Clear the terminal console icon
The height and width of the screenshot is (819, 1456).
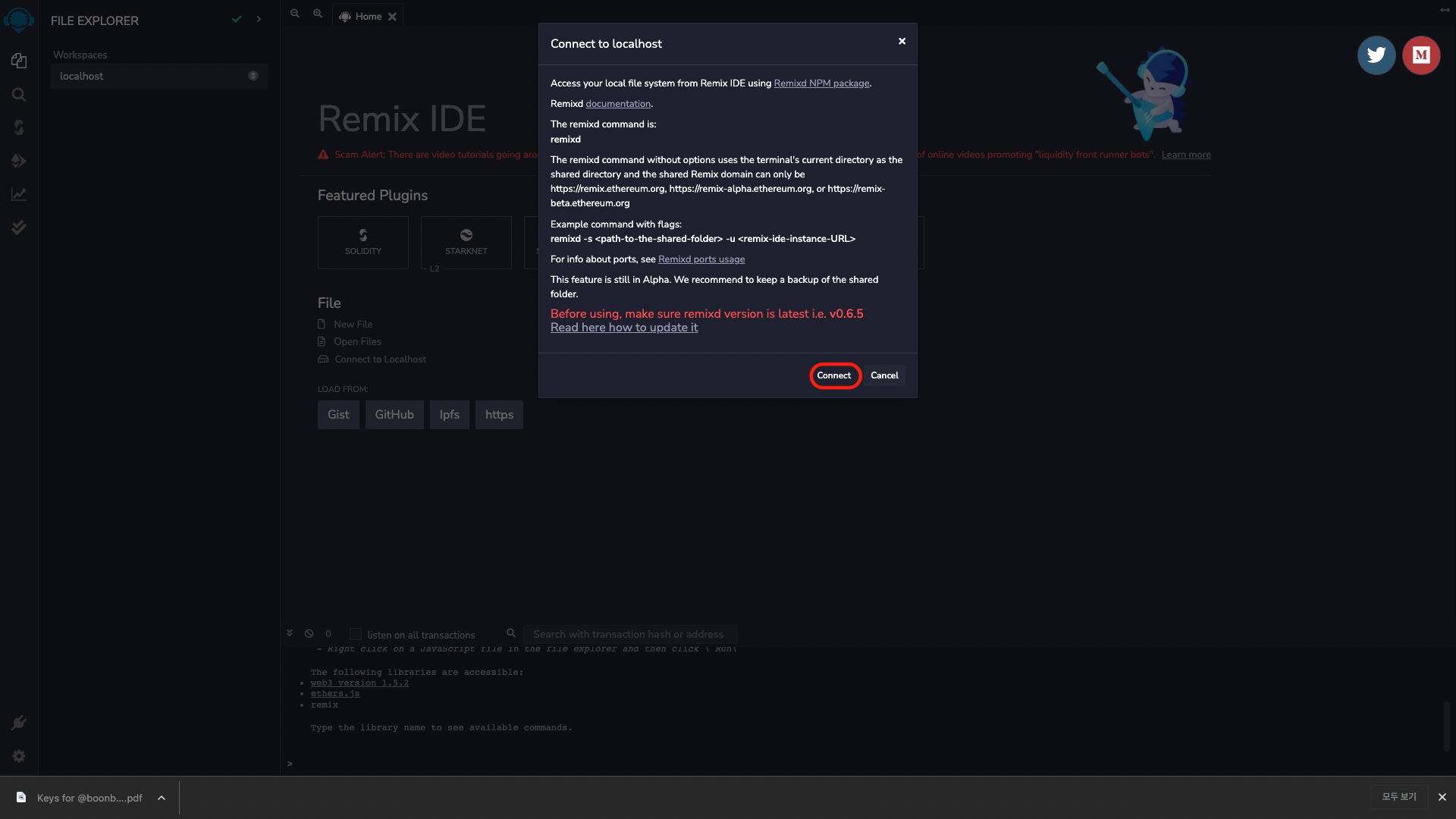point(309,634)
